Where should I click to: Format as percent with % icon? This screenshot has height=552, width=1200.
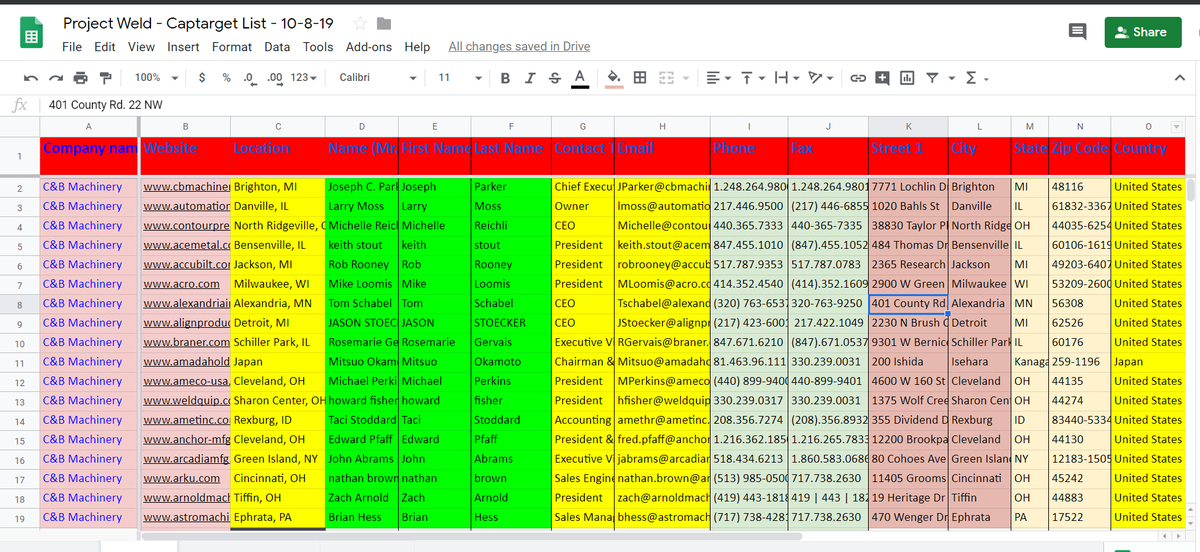[227, 78]
